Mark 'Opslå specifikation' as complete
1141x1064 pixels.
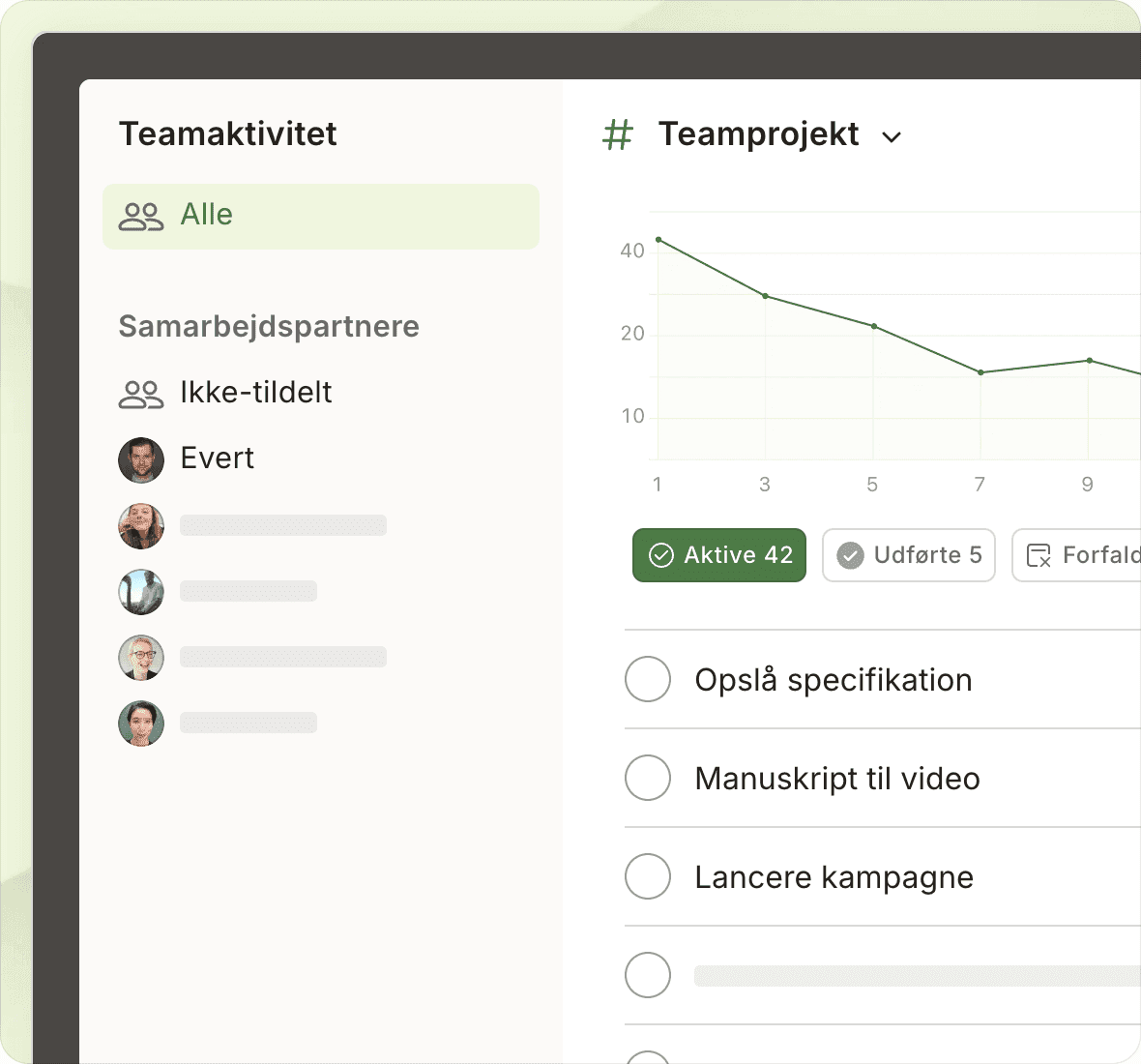tap(648, 679)
